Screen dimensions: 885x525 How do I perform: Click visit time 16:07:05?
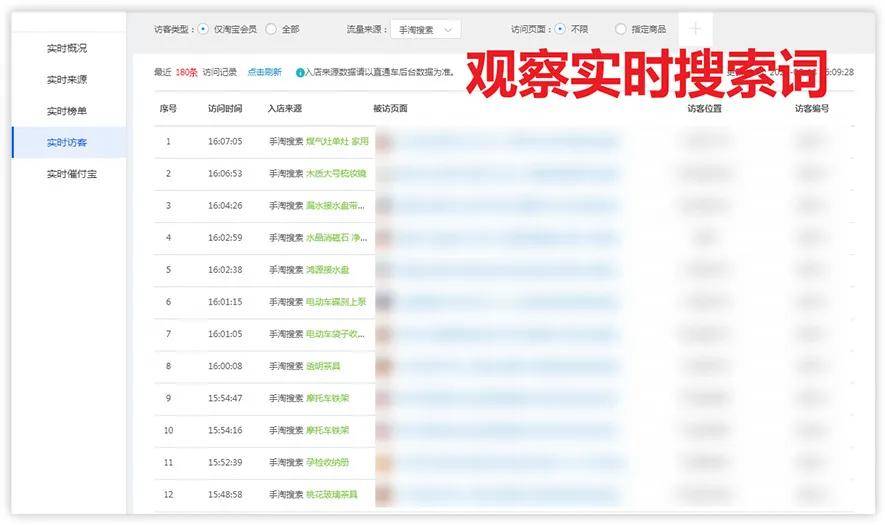click(x=225, y=142)
